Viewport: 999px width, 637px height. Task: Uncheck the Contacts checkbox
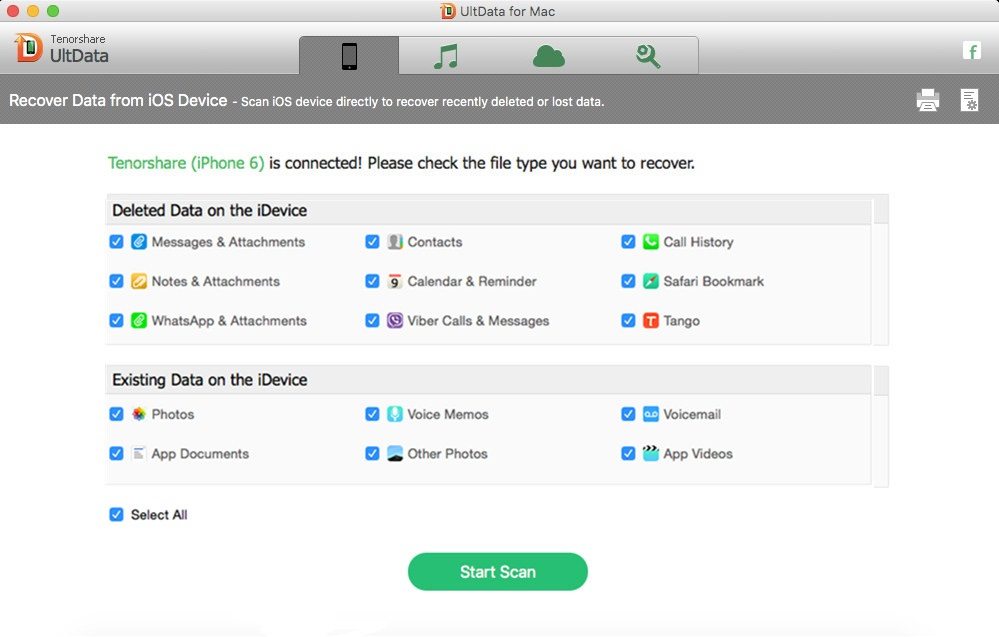pos(372,242)
